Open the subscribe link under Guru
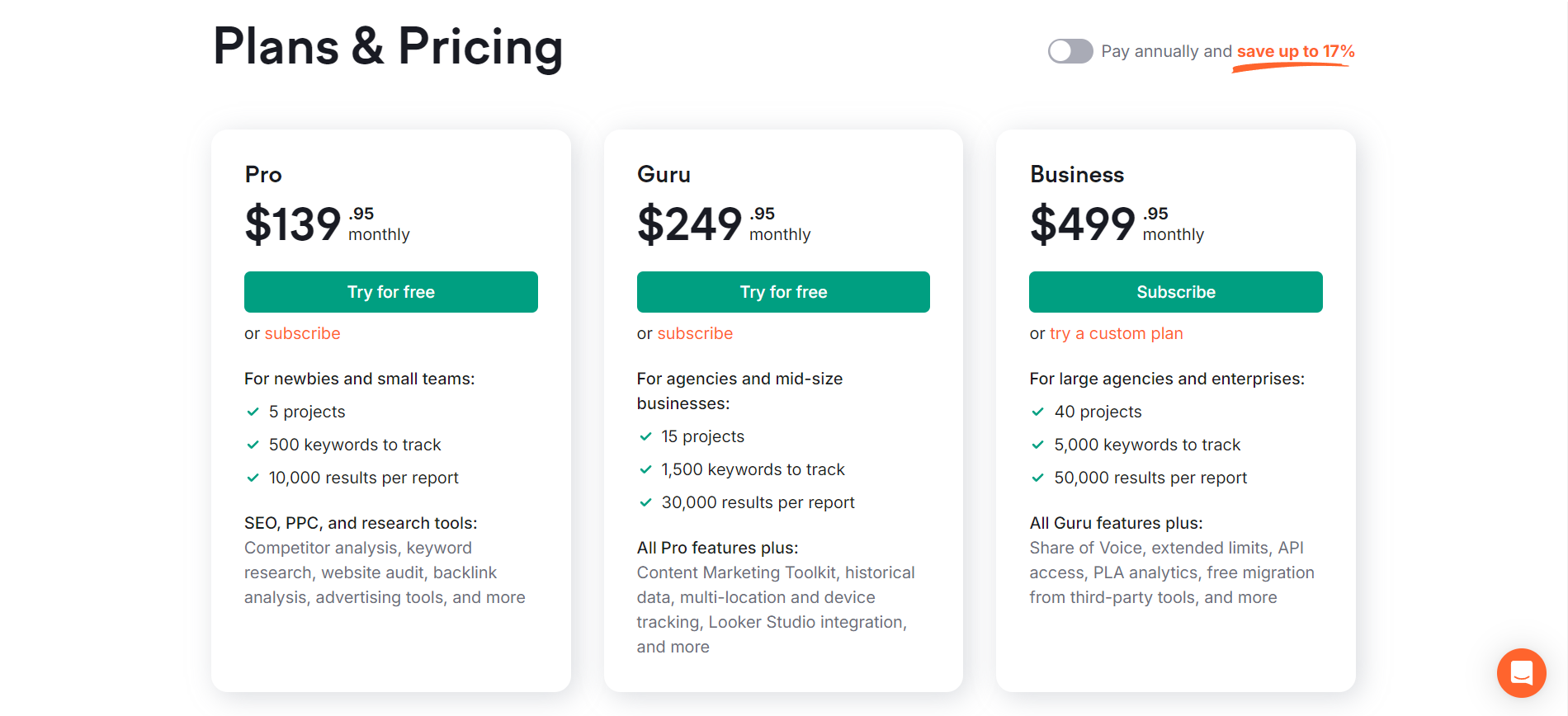 point(694,333)
